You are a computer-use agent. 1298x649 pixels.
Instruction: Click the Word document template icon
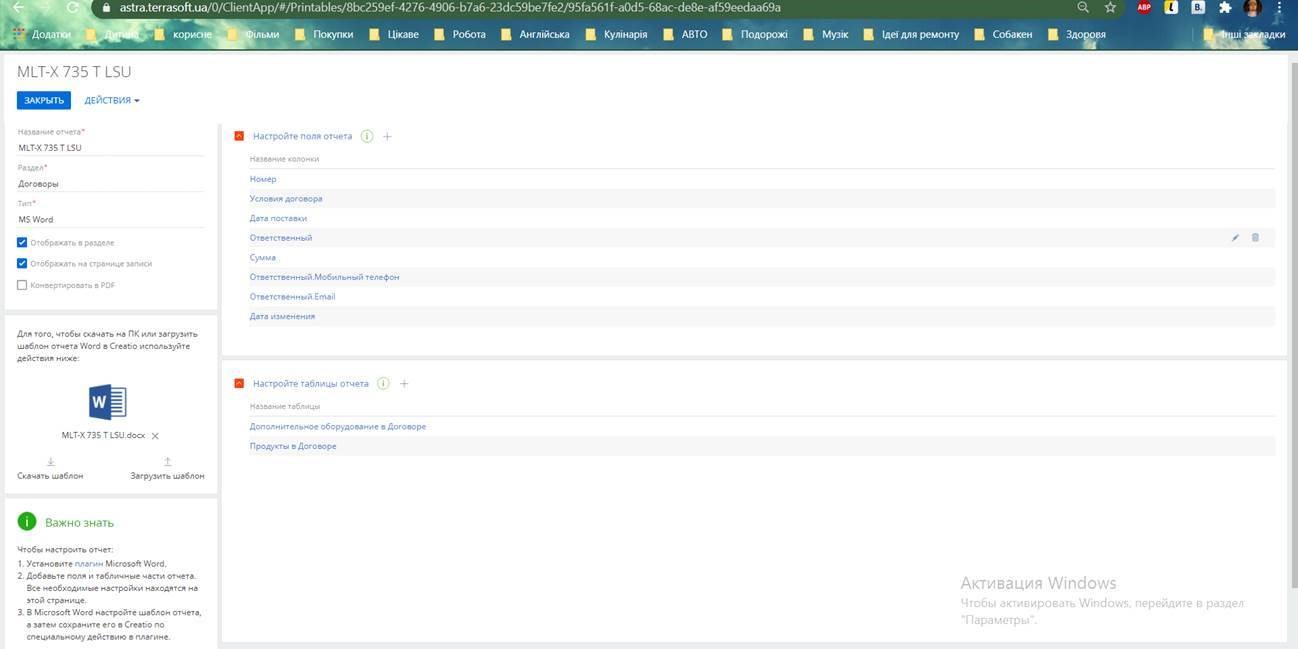(x=108, y=402)
